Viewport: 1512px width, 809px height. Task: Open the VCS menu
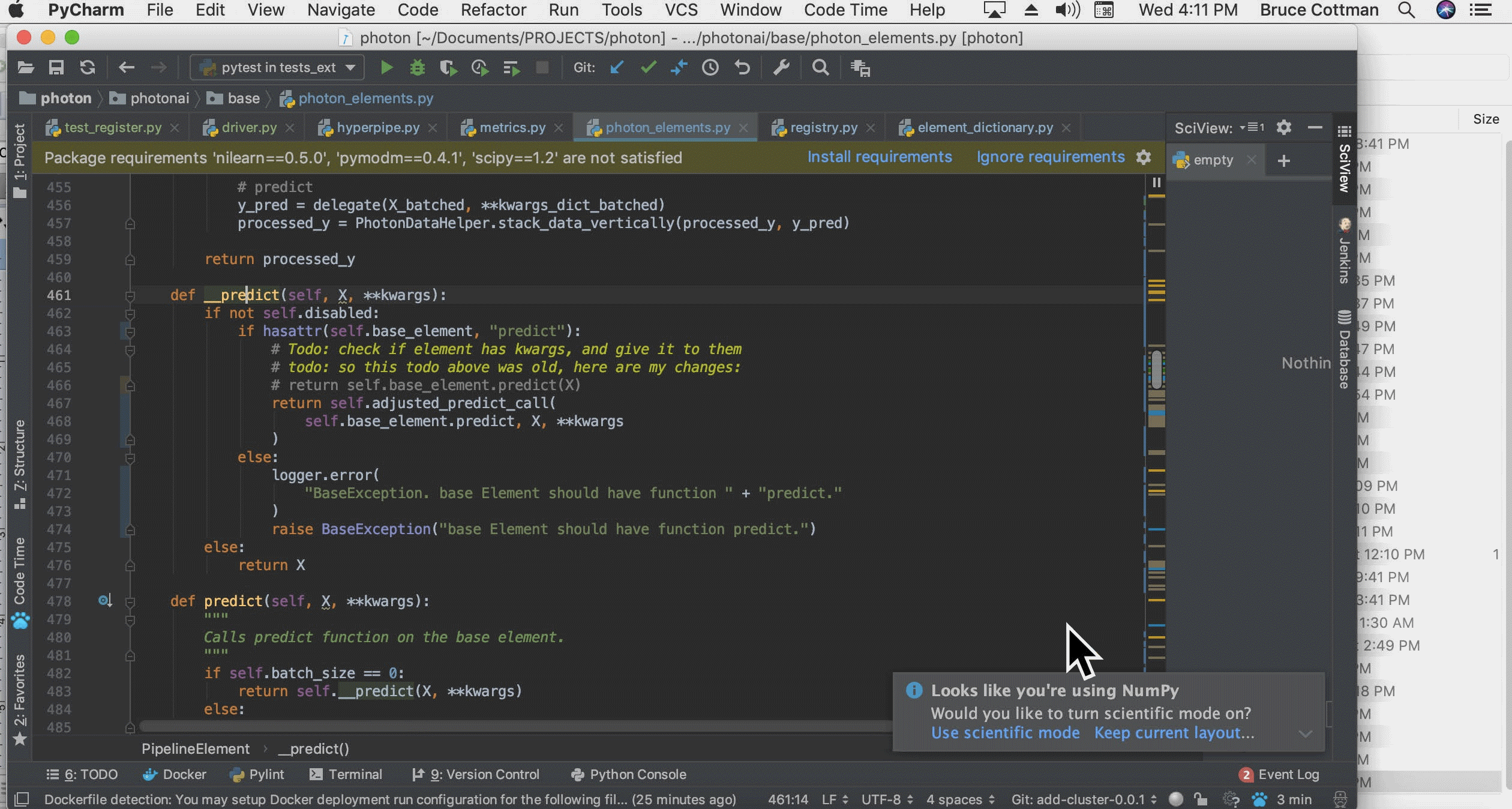point(681,10)
